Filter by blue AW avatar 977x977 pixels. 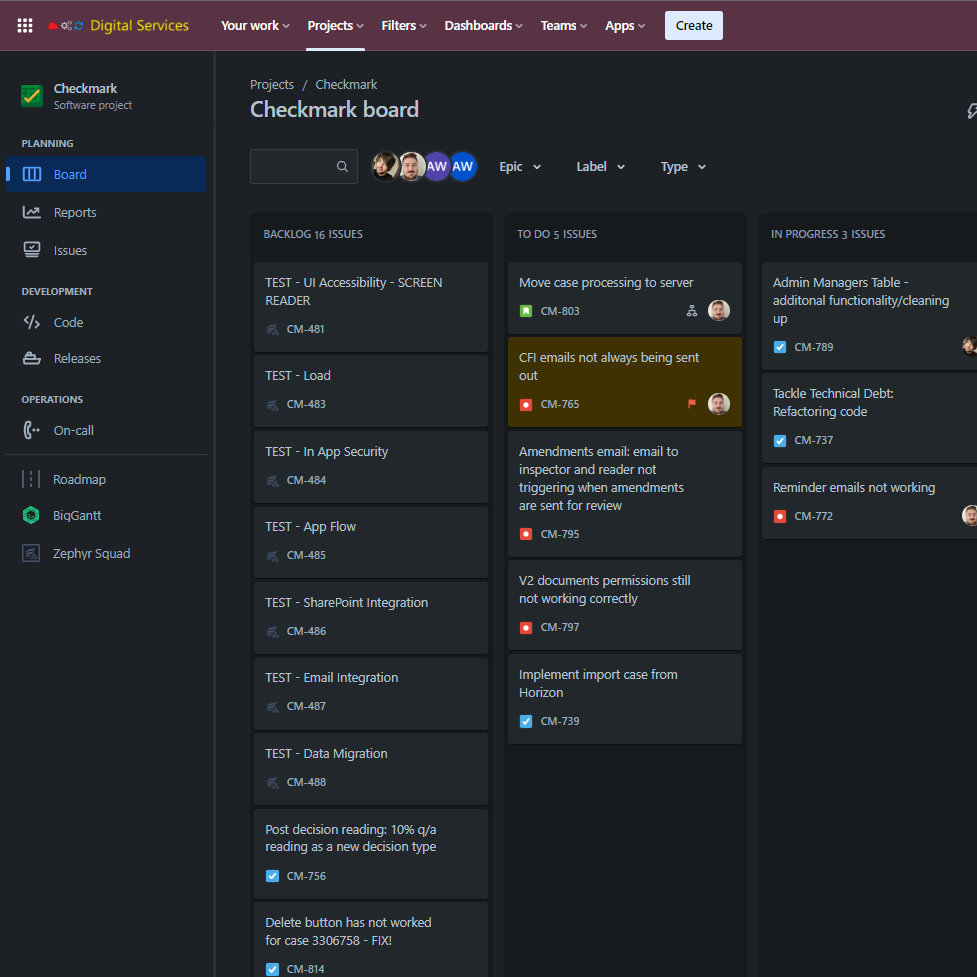tap(462, 166)
